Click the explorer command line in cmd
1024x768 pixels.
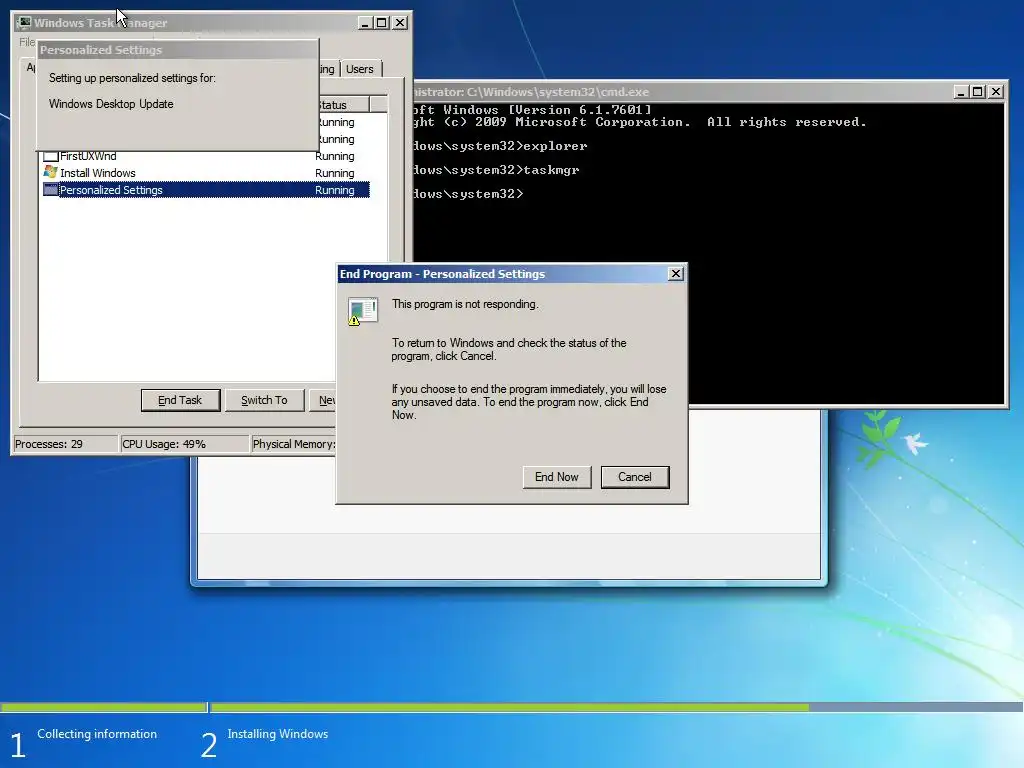pyautogui.click(x=500, y=146)
